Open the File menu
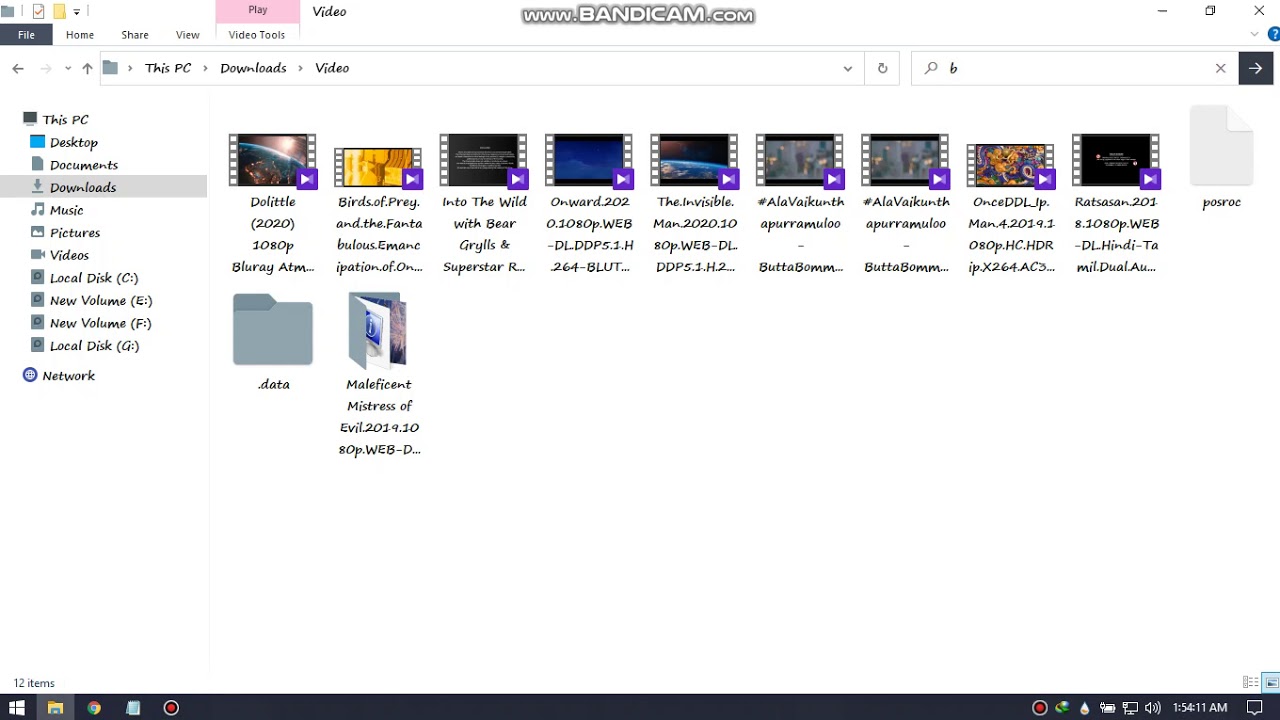 (26, 34)
